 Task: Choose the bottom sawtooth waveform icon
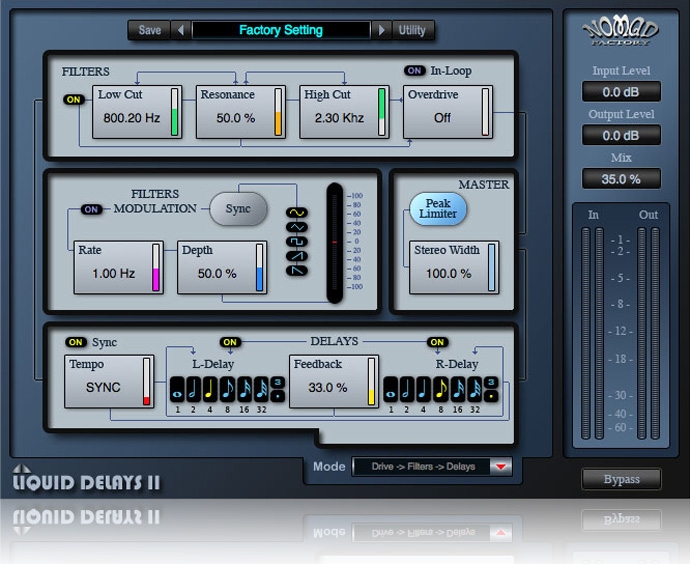[x=297, y=269]
